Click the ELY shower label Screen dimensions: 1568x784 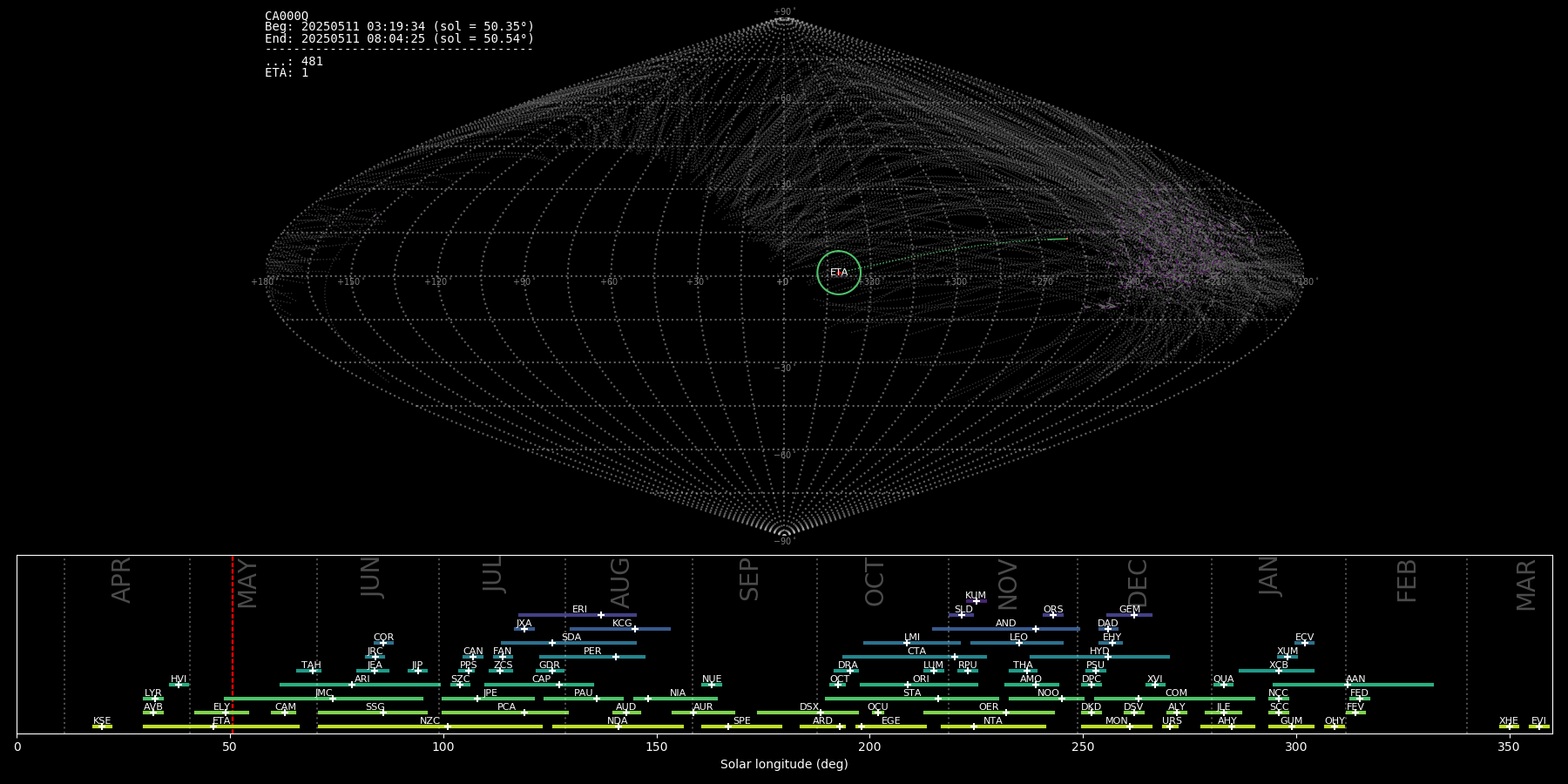pos(221,707)
